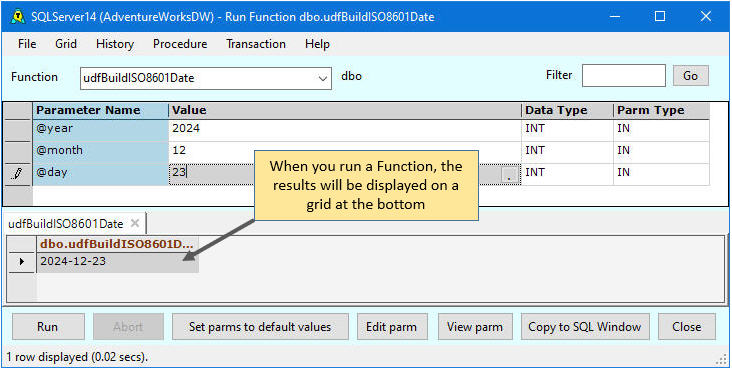This screenshot has height=370, width=732.
Task: Click the ellipsis button in the @day value cell
Action: coord(509,175)
